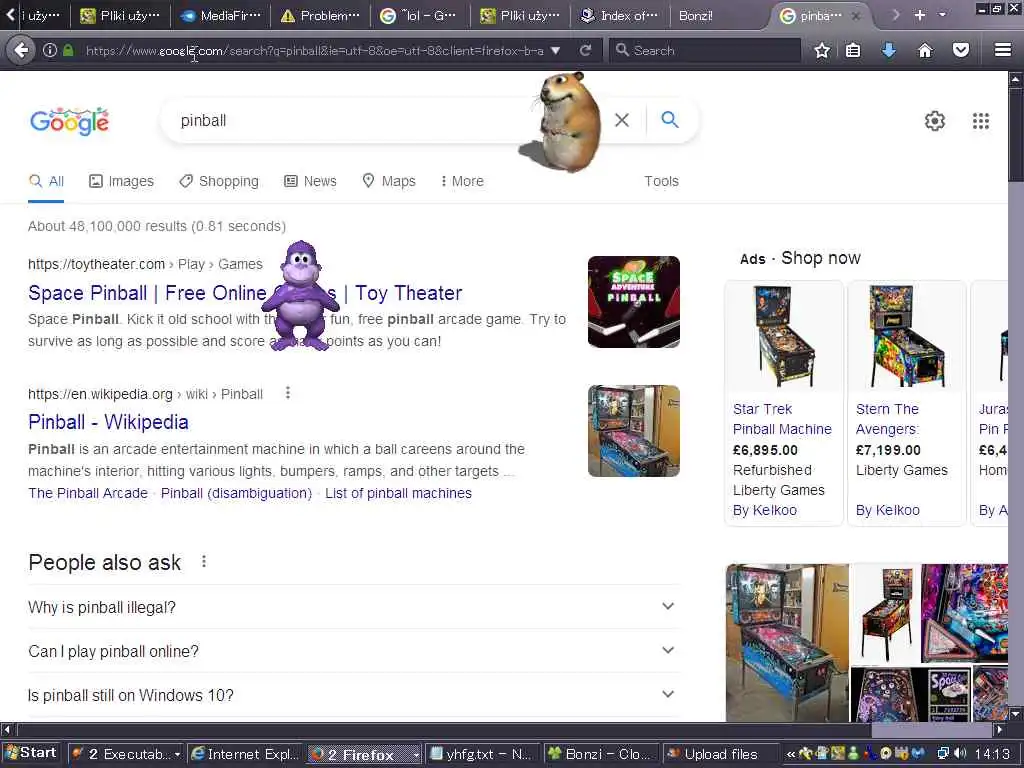This screenshot has width=1024, height=768.
Task: Open the bookmarks list icon
Action: click(x=853, y=50)
